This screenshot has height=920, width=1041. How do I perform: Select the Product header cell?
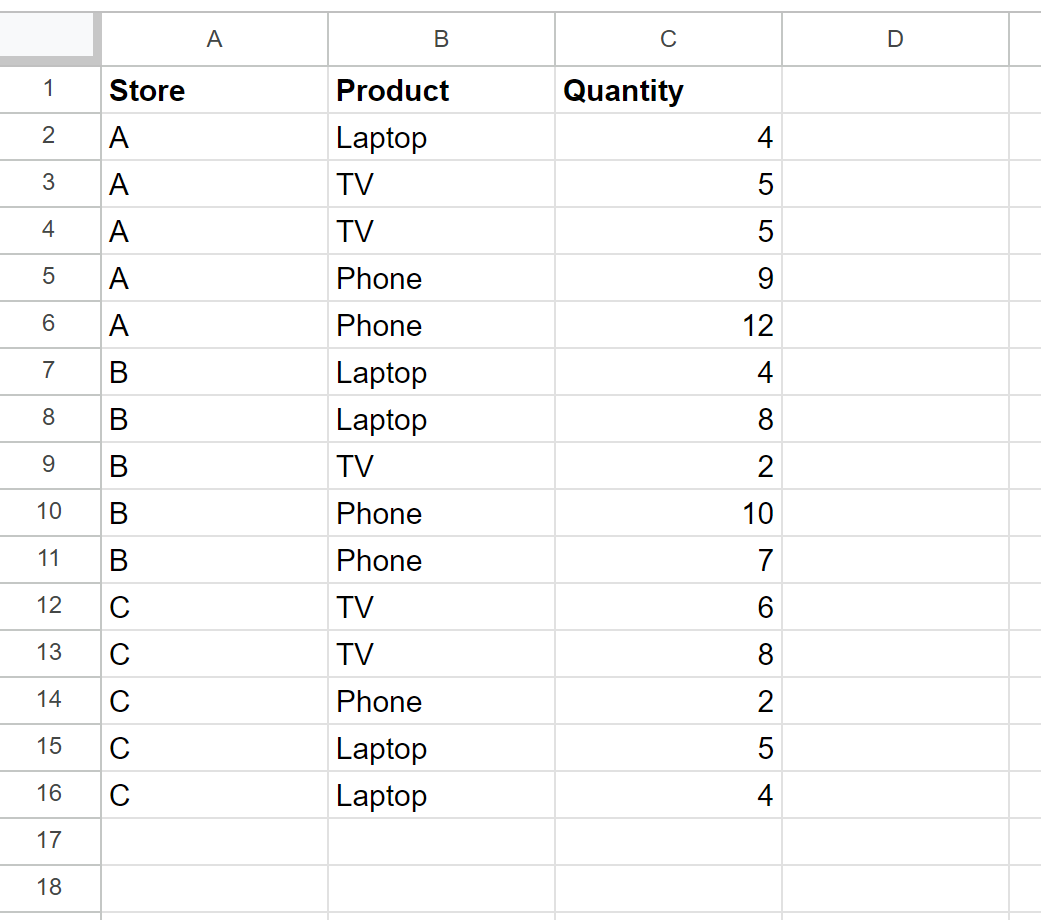point(441,90)
